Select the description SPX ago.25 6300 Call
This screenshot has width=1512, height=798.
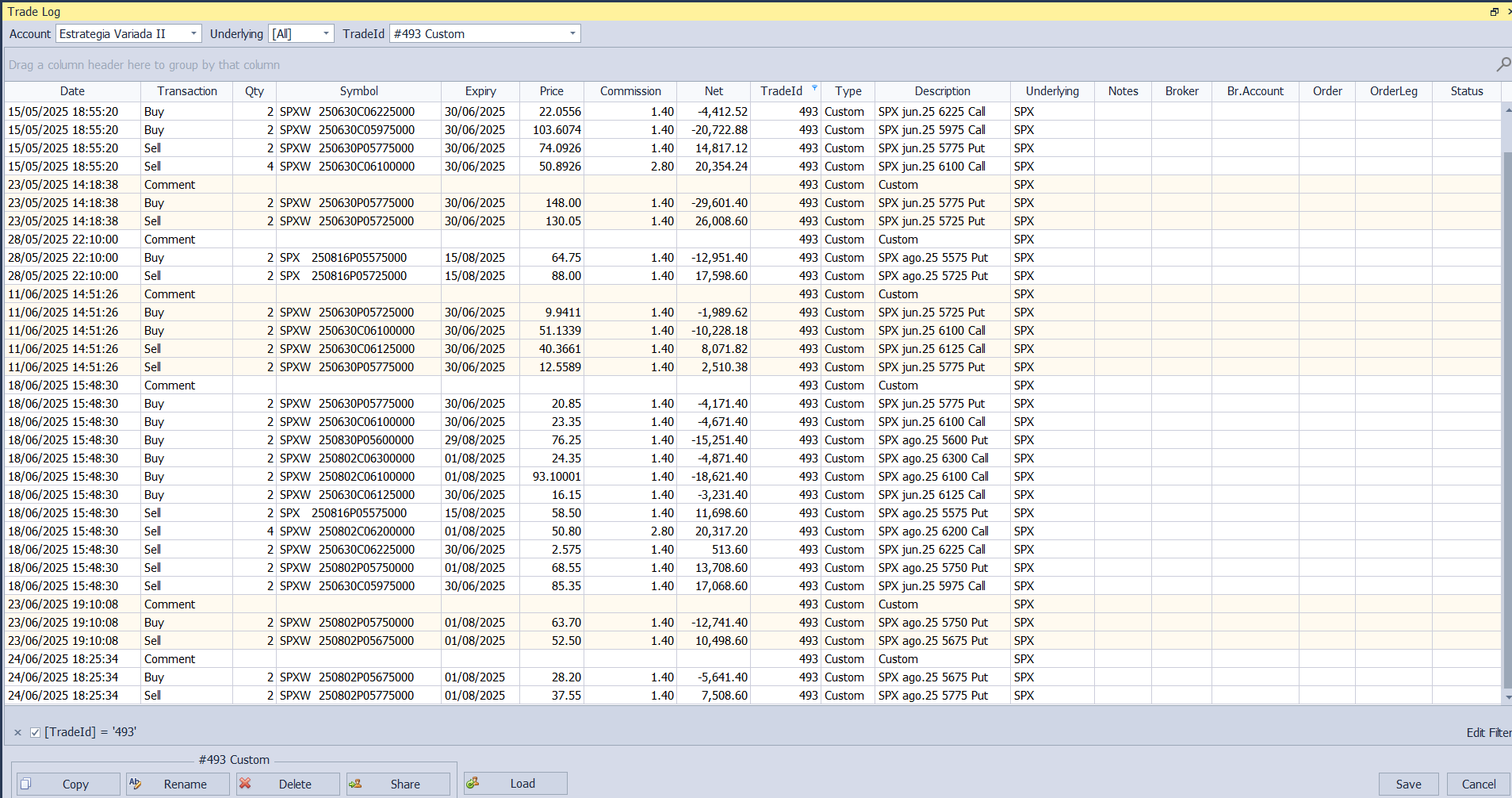[943, 458]
